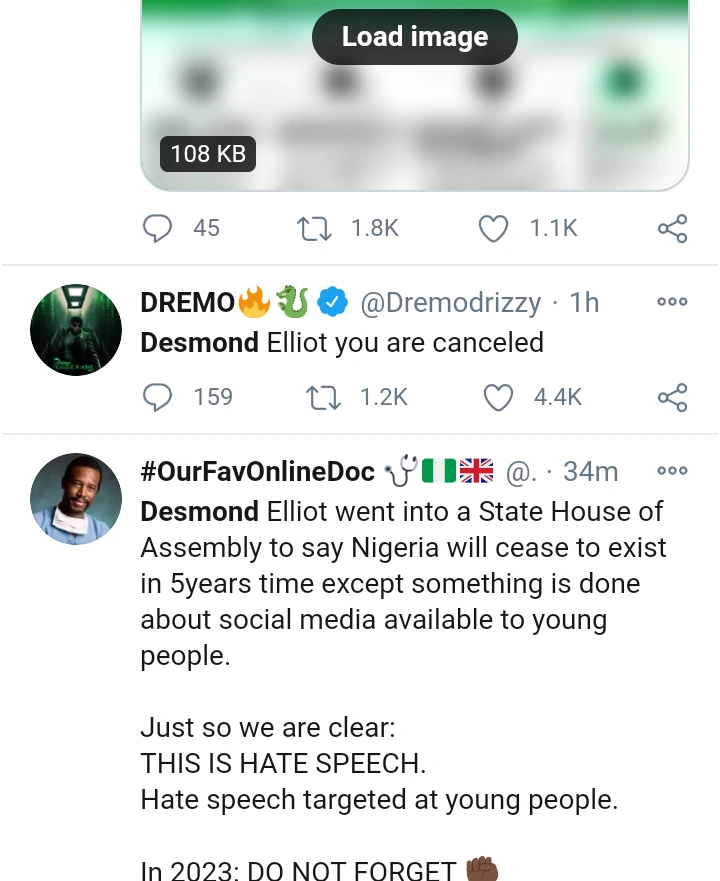The height and width of the screenshot is (881, 720).
Task: Share DREMO's 'you are canceled' tweet
Action: [672, 397]
